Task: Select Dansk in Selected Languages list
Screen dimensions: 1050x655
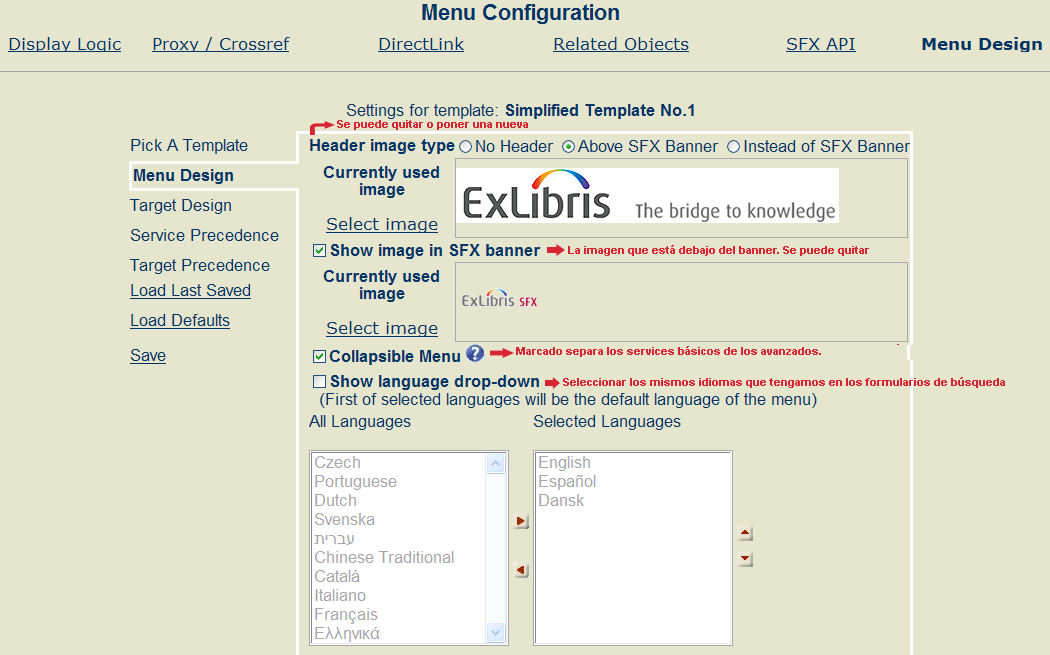Action: (x=561, y=500)
